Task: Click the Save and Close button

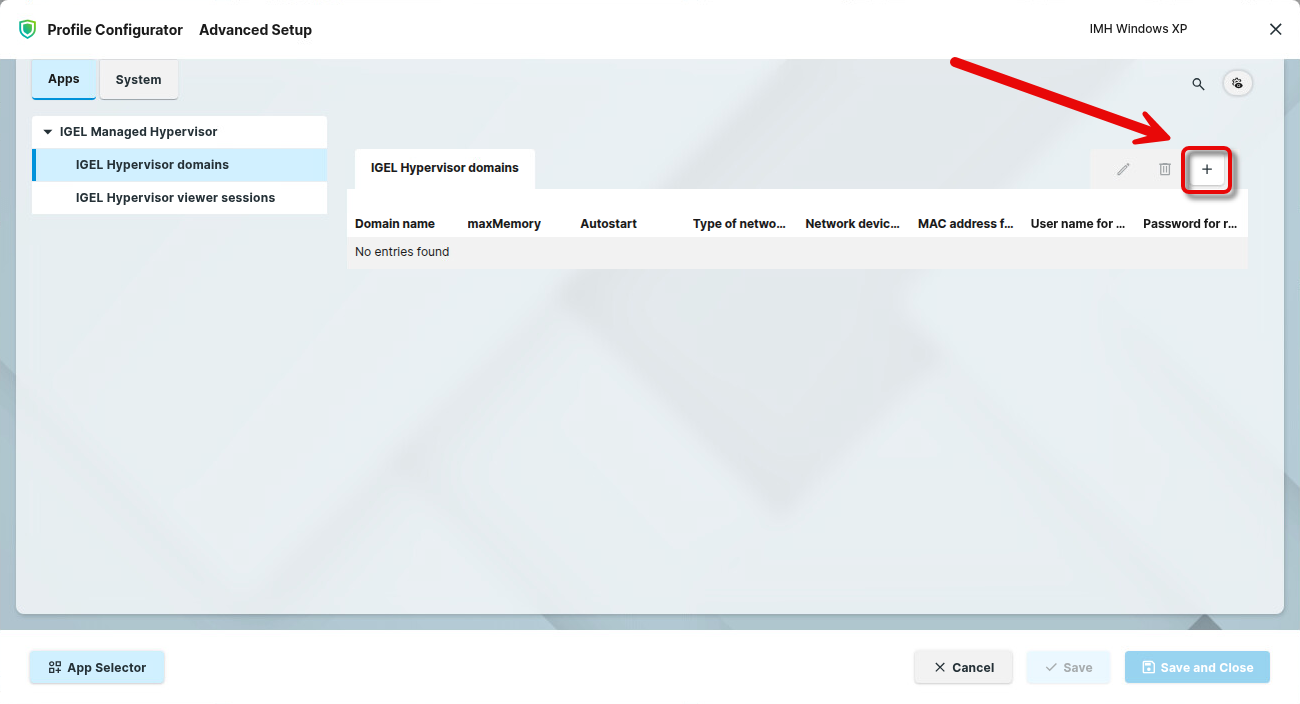Action: pyautogui.click(x=1197, y=668)
